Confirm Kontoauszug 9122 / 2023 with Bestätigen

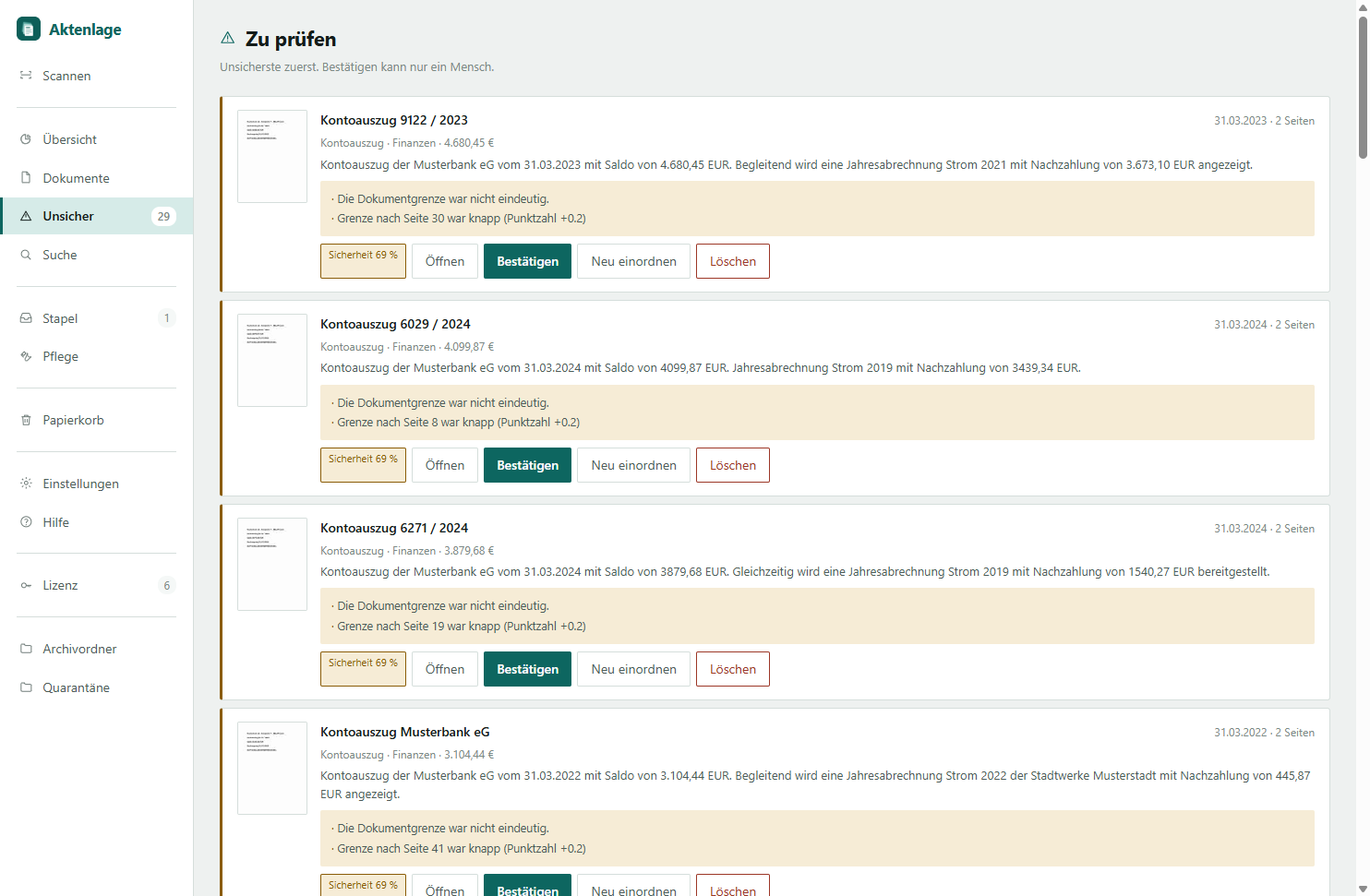pyautogui.click(x=527, y=261)
